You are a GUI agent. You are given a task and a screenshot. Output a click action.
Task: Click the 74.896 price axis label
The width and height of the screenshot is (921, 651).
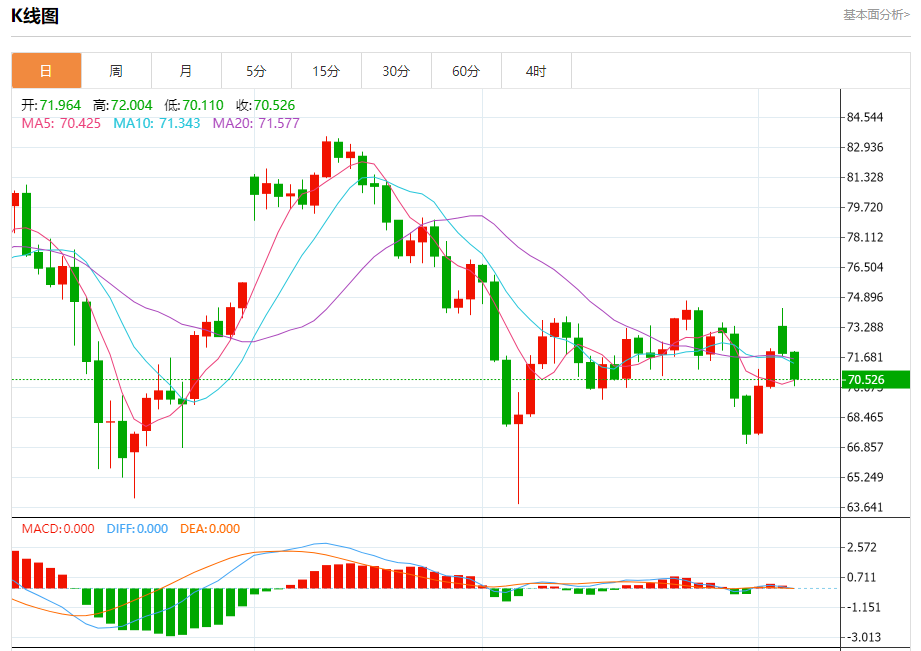point(865,297)
